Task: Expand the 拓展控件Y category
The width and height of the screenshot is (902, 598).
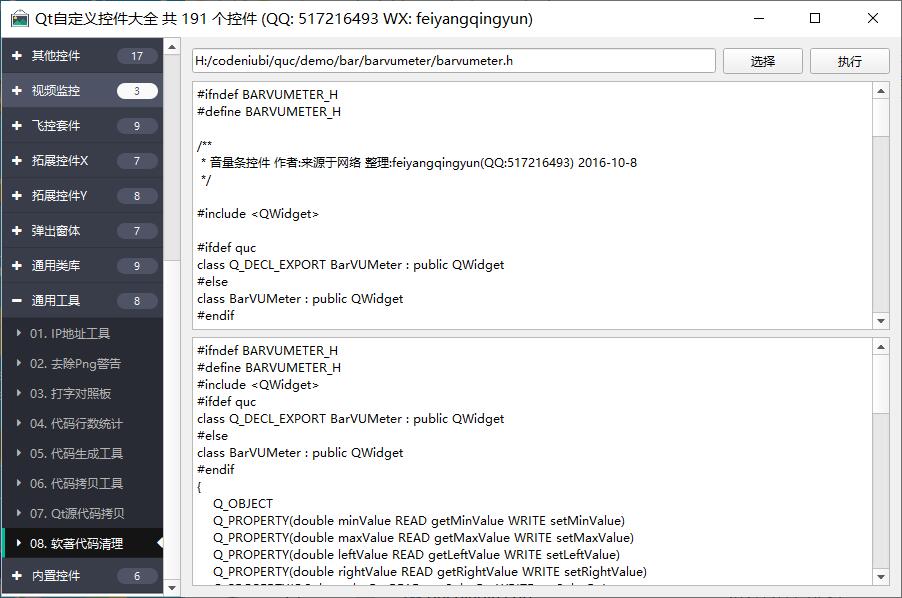Action: (60, 196)
